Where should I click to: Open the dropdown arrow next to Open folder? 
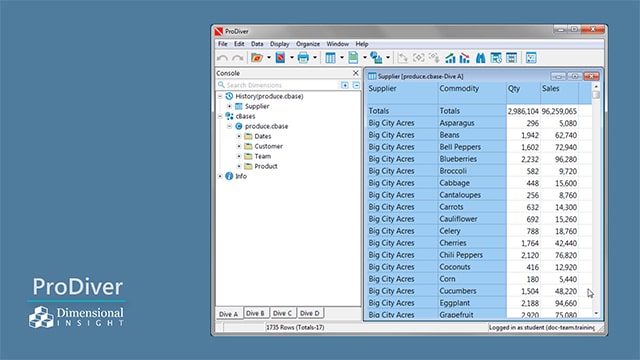click(x=269, y=58)
